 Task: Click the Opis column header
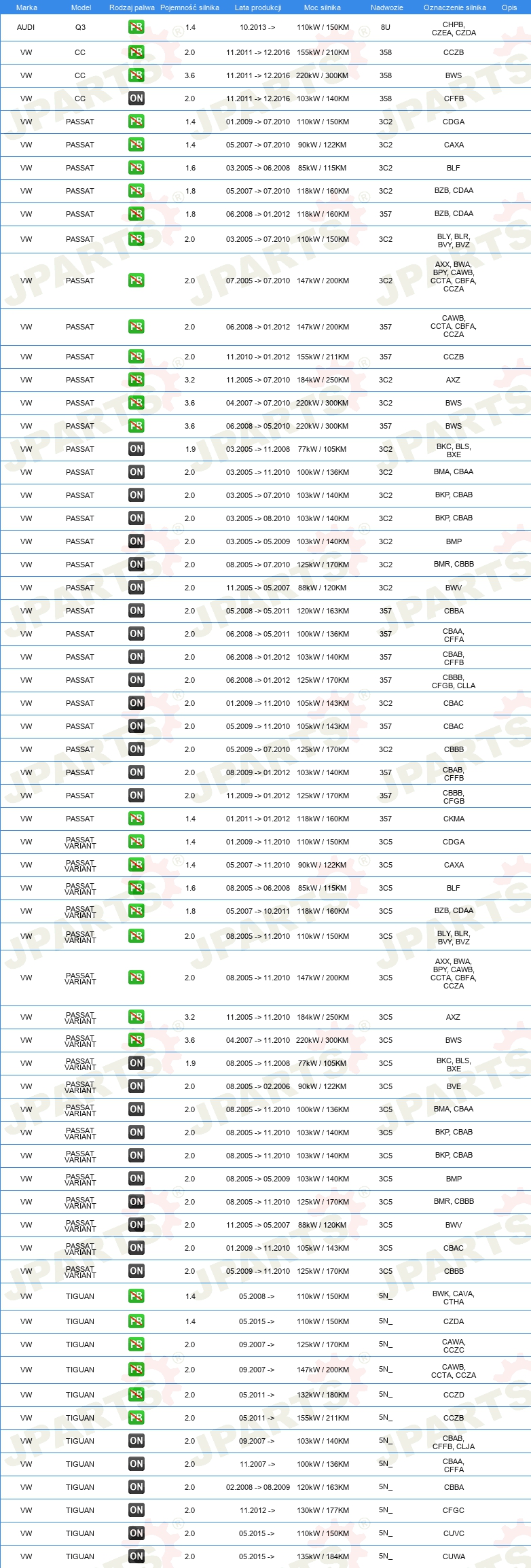(x=509, y=7)
